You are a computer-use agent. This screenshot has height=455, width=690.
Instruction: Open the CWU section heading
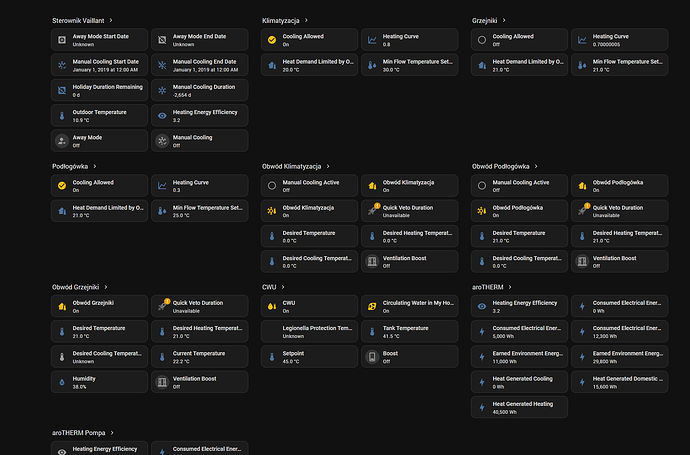click(x=268, y=286)
